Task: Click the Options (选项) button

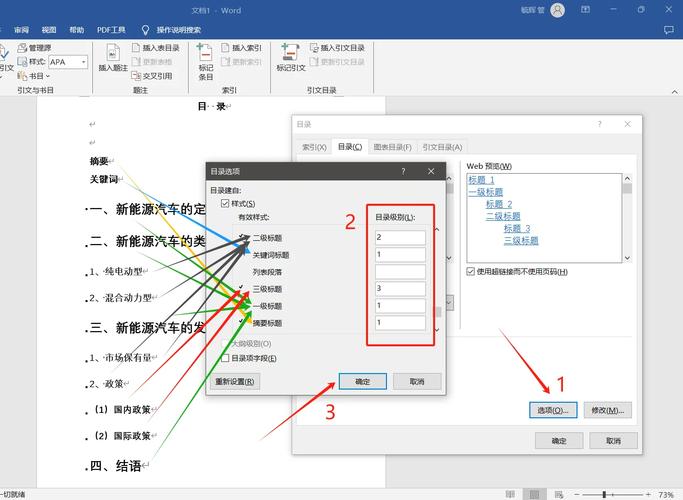Action: click(553, 410)
